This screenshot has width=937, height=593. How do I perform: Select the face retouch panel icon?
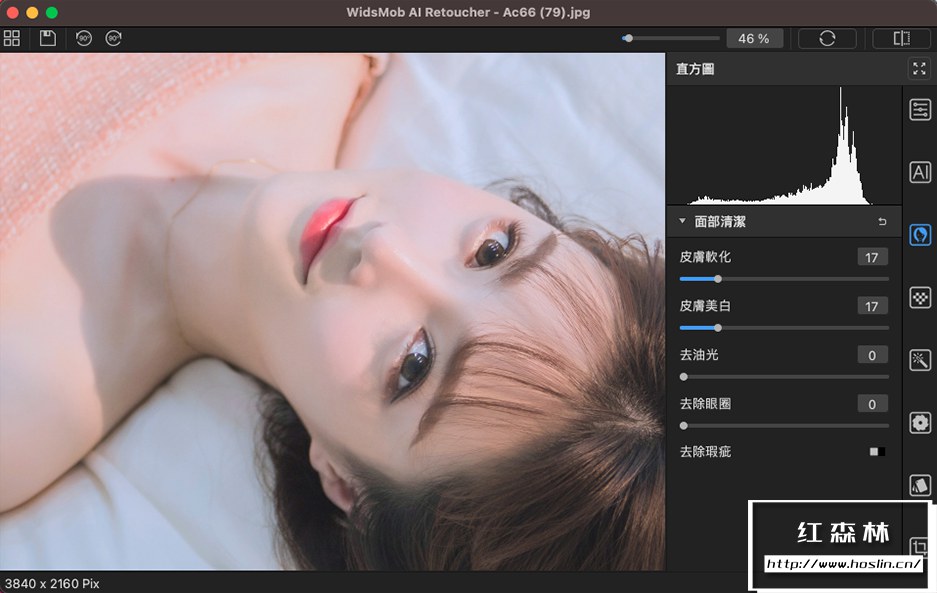coord(920,235)
